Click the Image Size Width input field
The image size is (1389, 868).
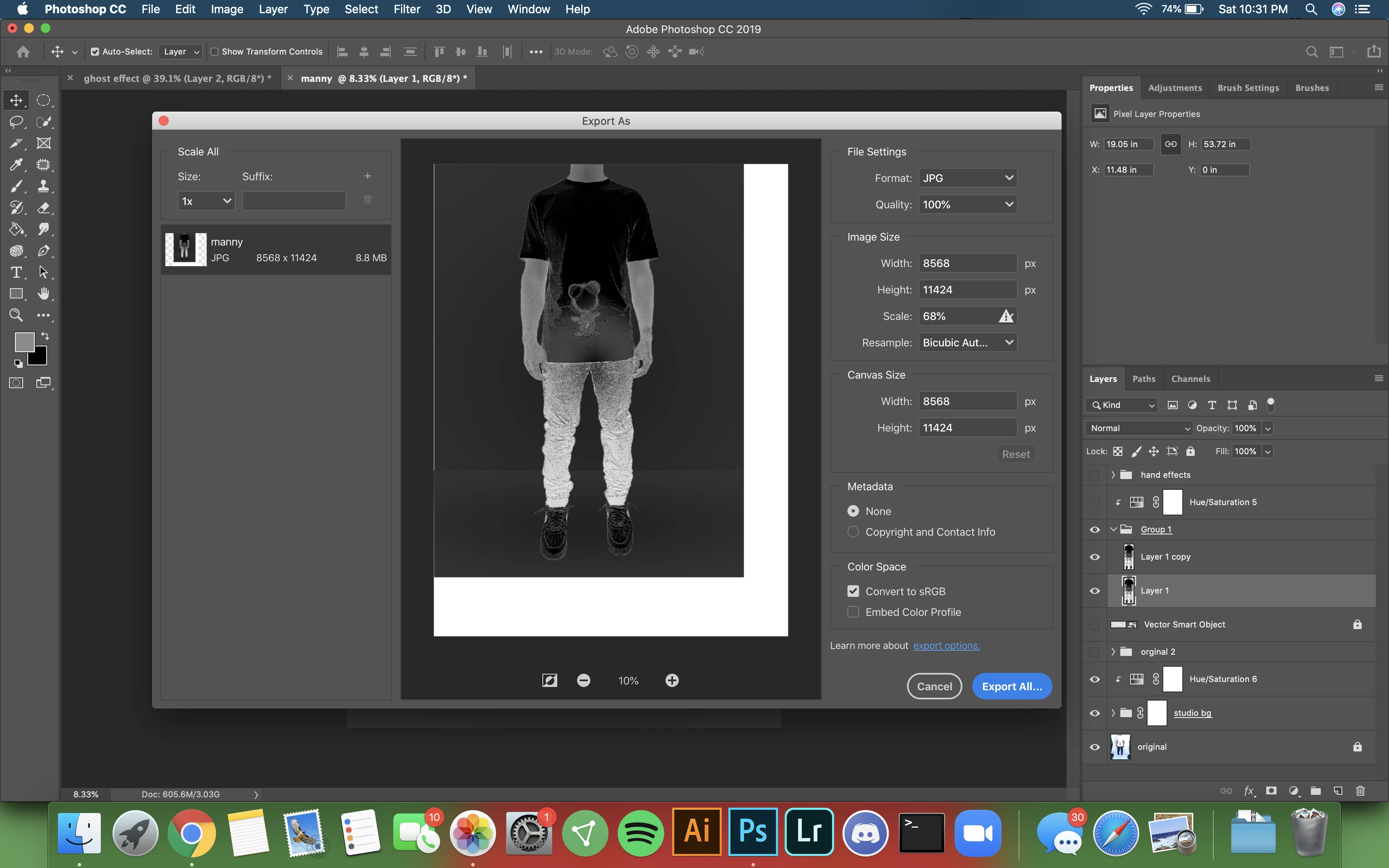coord(967,264)
